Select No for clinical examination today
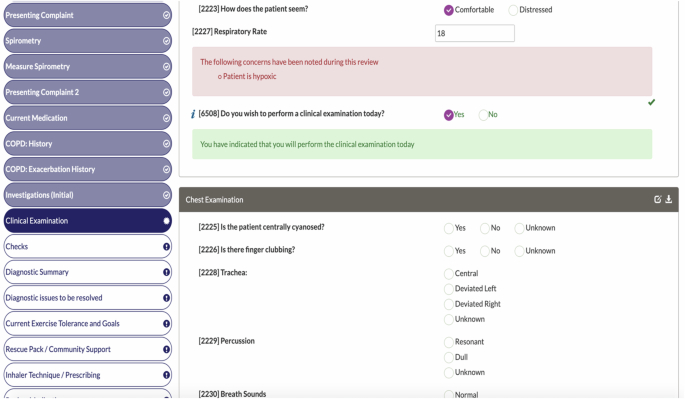This screenshot has width=685, height=399. (483, 115)
